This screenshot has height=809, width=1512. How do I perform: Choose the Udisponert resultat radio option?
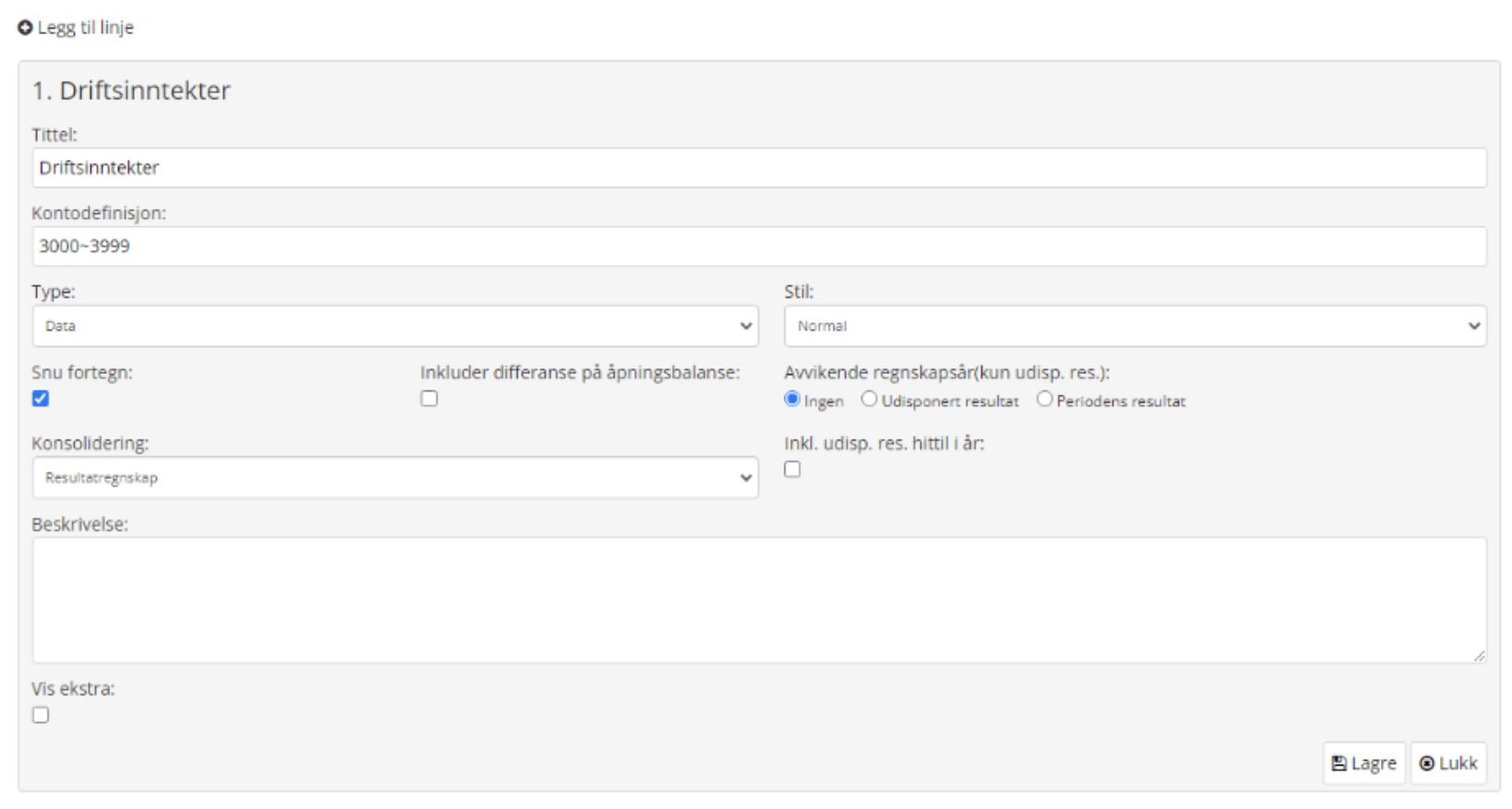(x=869, y=399)
